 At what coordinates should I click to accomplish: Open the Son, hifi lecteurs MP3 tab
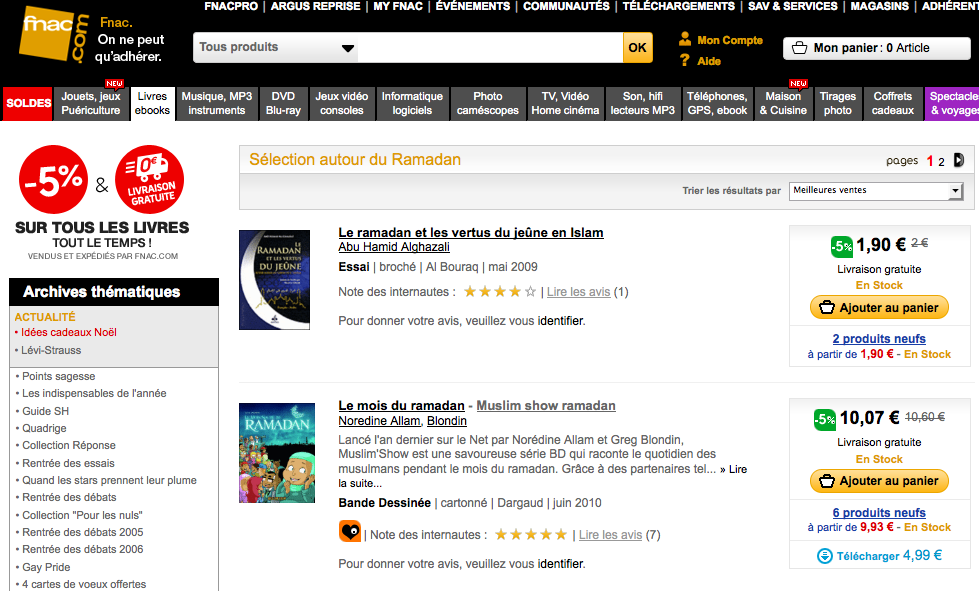642,103
